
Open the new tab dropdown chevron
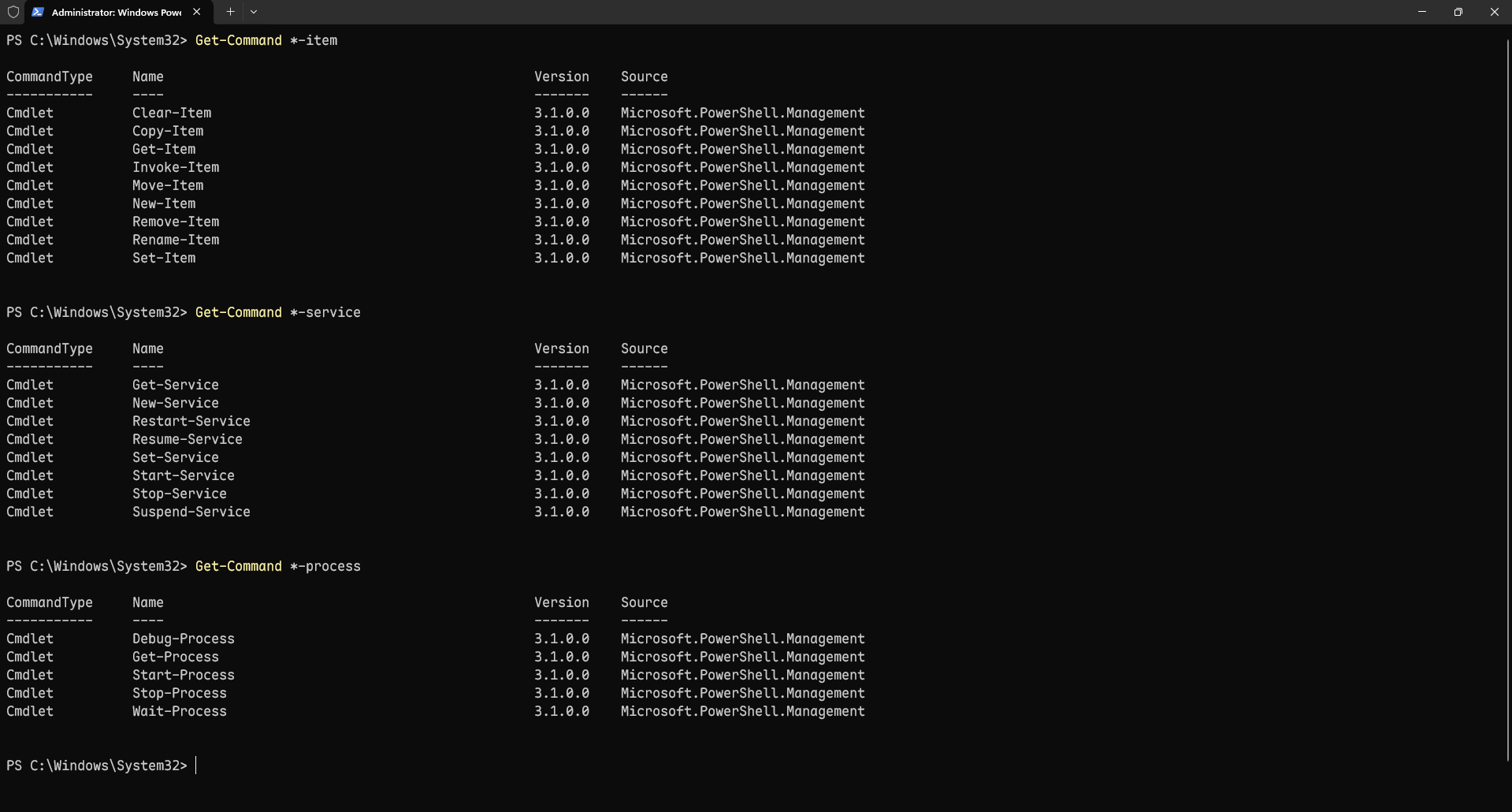coord(253,12)
